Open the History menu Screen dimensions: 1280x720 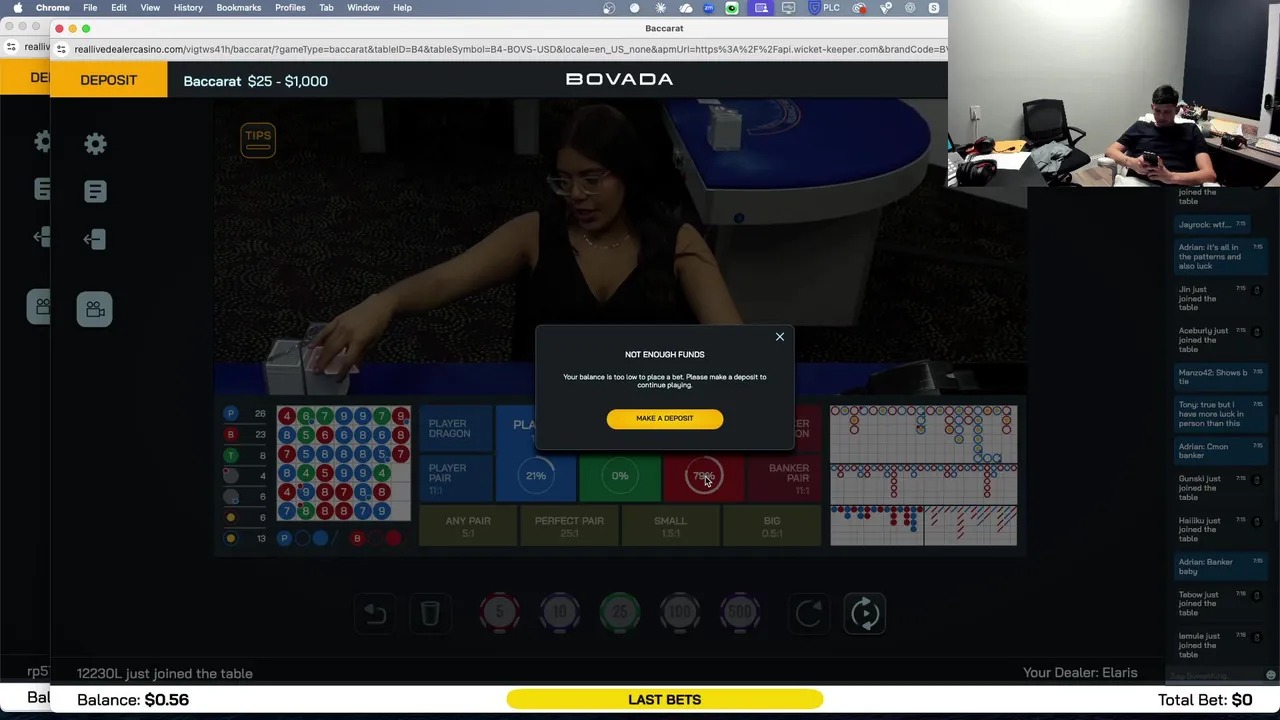tap(188, 8)
